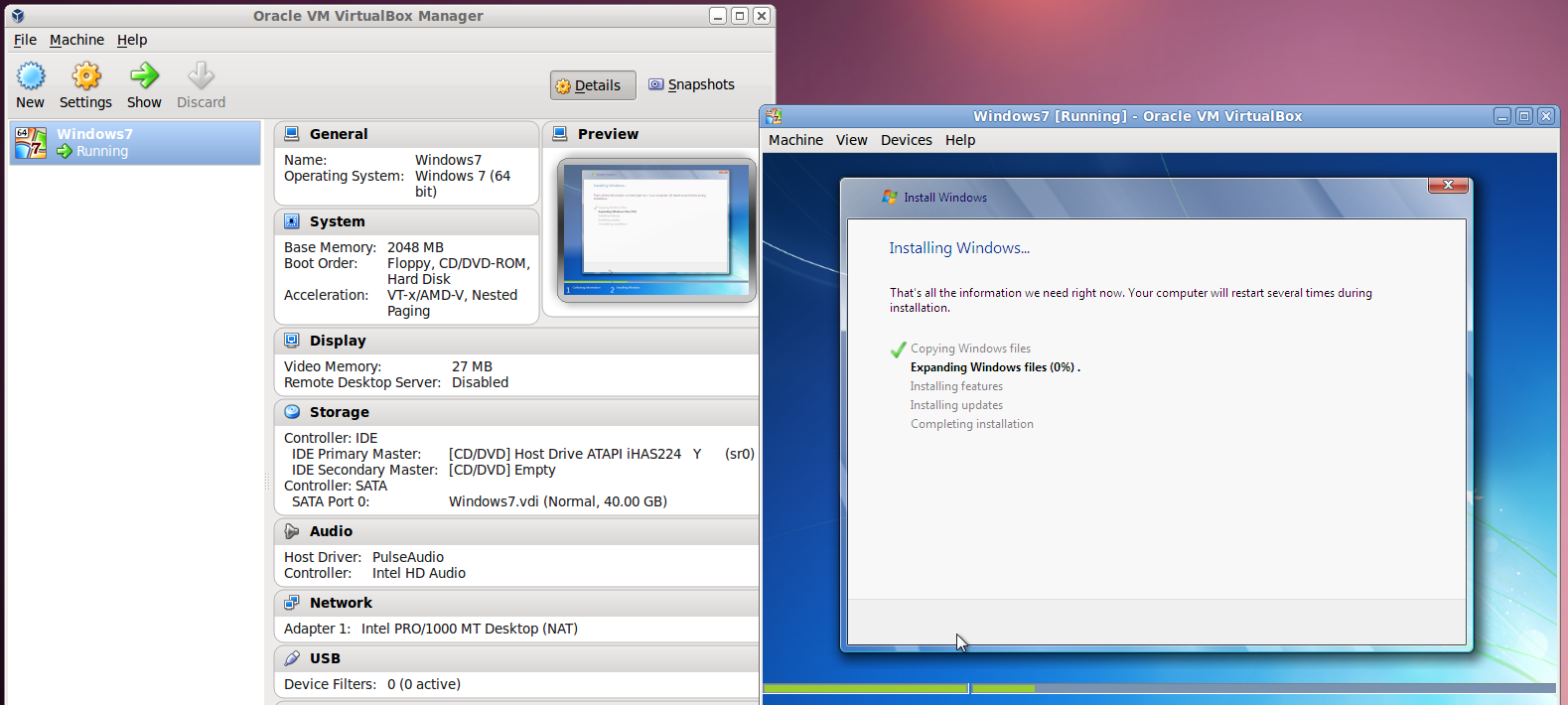Click the VirtualBox cube icon in Manager titlebar
Image resolution: width=1568 pixels, height=705 pixels.
point(18,16)
